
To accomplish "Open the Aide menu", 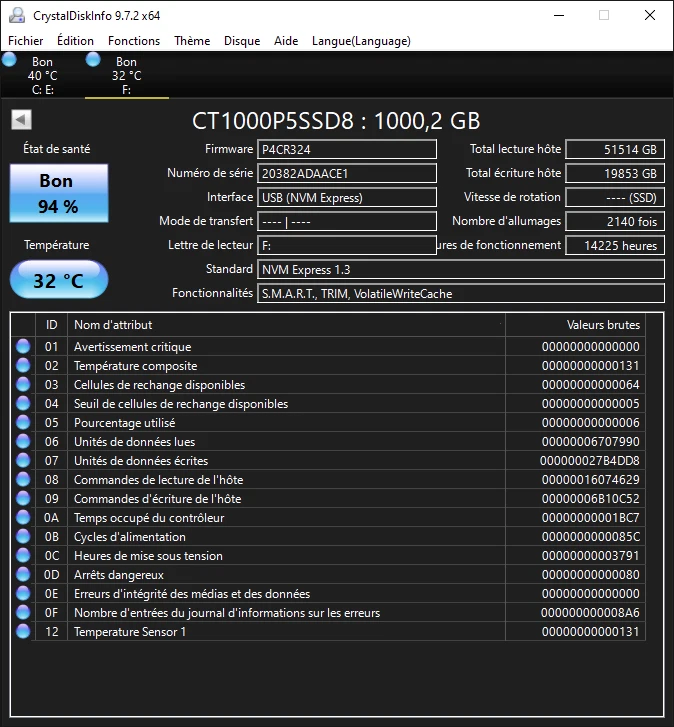I will (286, 41).
